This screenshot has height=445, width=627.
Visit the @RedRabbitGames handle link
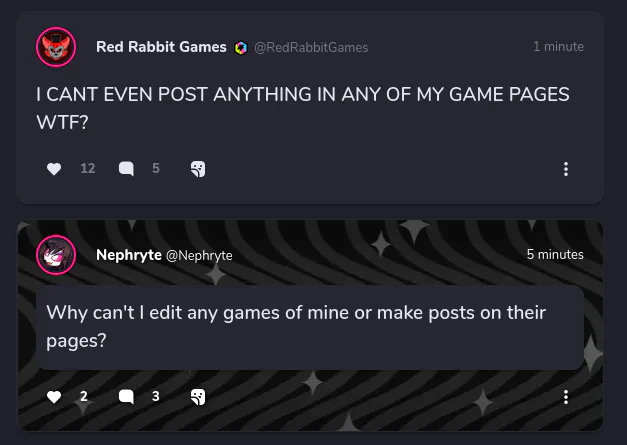[x=311, y=47]
